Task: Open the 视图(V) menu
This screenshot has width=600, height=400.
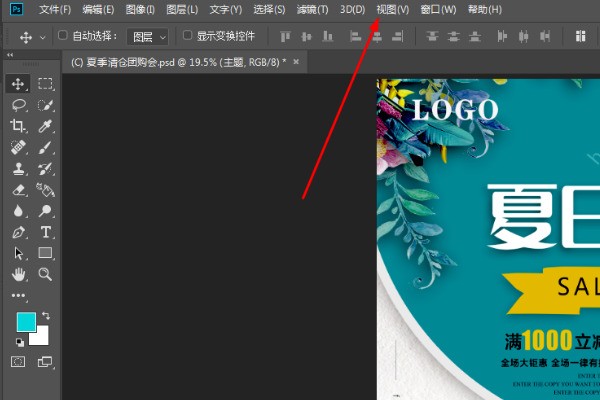Action: point(393,9)
